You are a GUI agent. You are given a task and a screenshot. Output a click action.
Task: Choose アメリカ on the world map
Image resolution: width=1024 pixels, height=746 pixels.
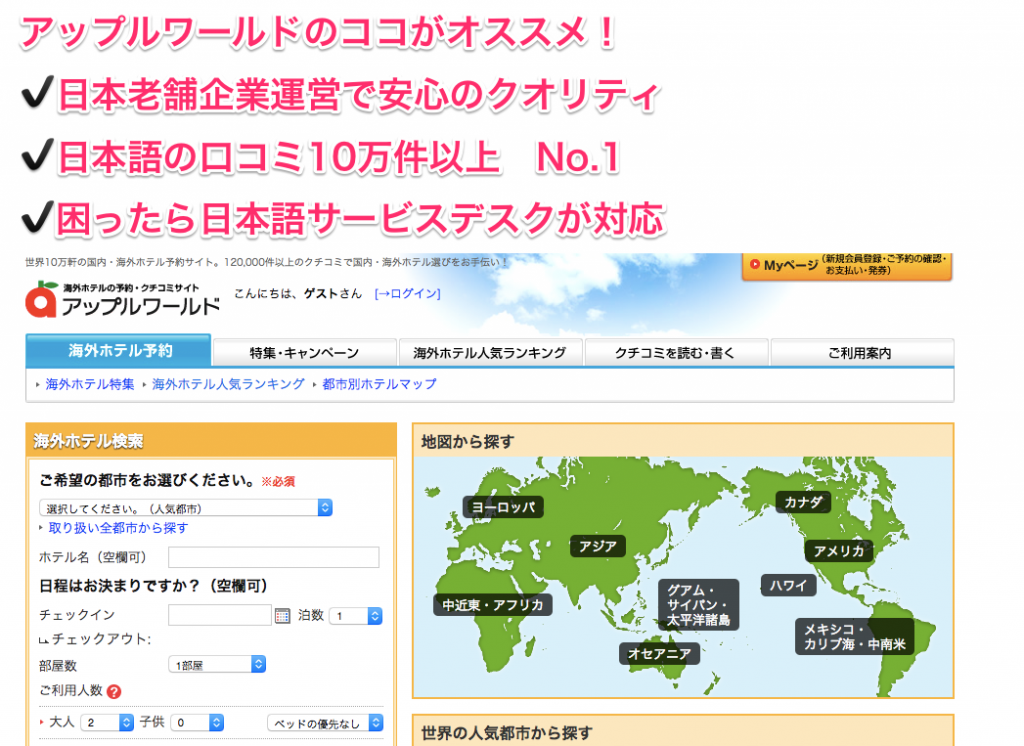839,551
